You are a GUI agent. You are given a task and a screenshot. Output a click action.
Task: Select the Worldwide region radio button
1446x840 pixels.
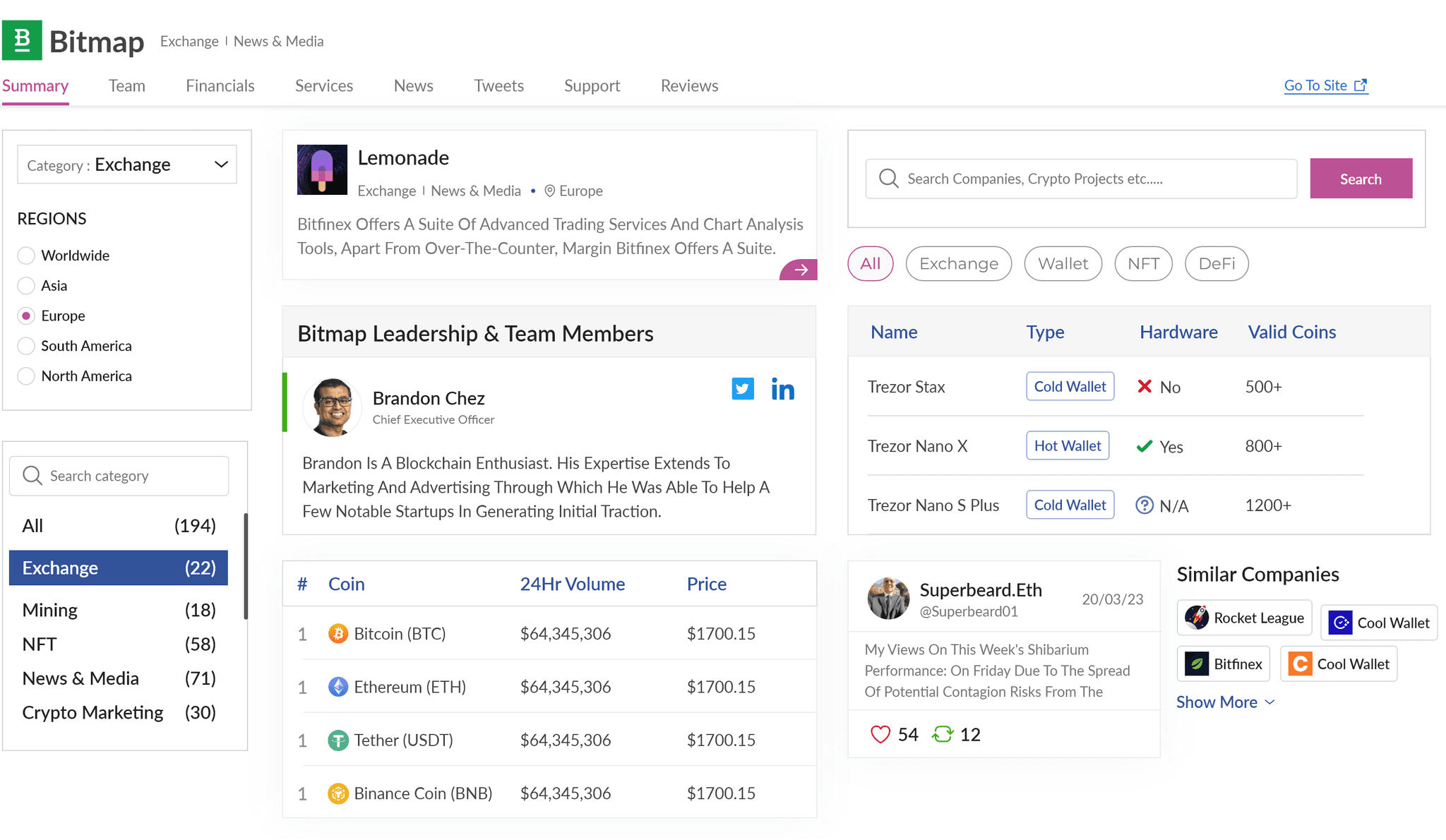pos(26,256)
